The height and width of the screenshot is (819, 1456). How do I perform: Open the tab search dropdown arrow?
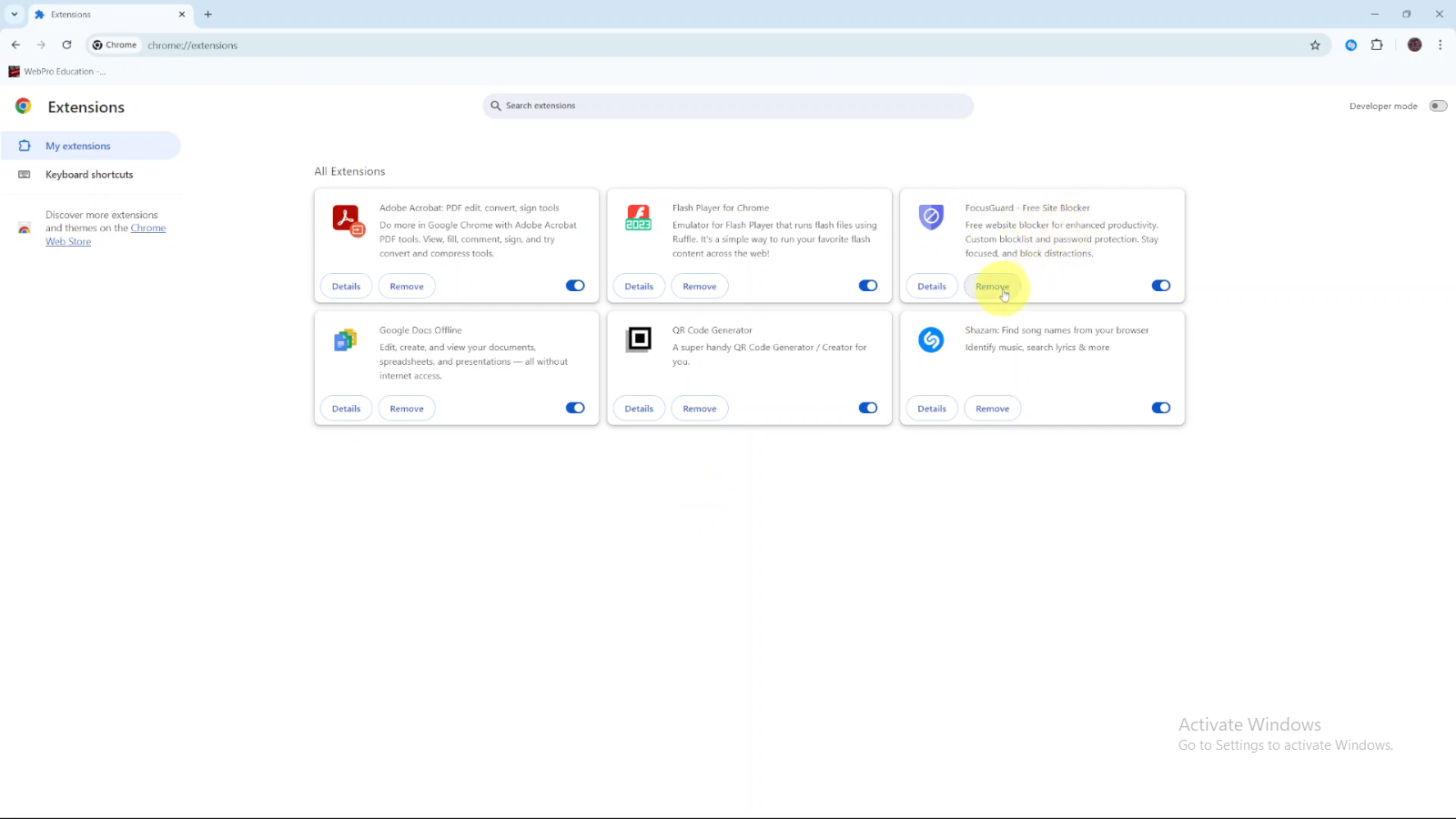tap(15, 15)
